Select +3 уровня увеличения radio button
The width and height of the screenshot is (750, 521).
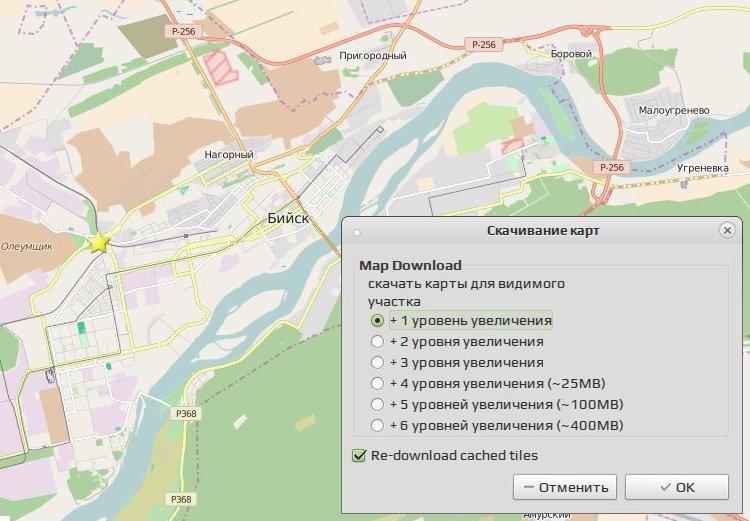click(x=377, y=363)
